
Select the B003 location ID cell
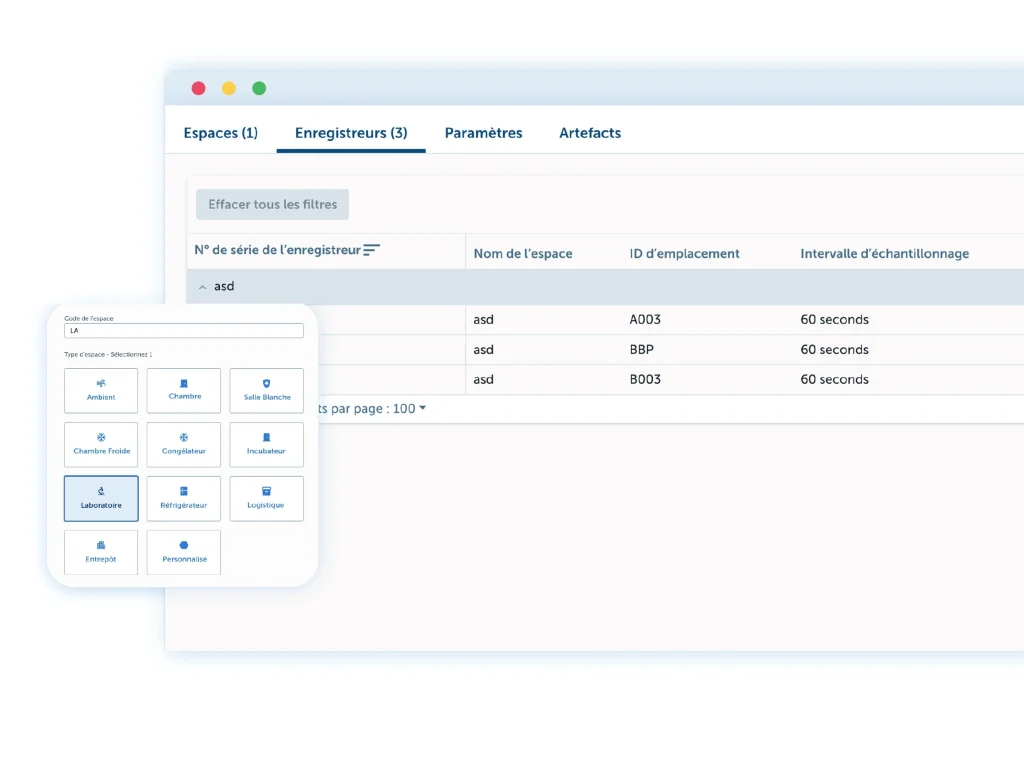coord(645,379)
